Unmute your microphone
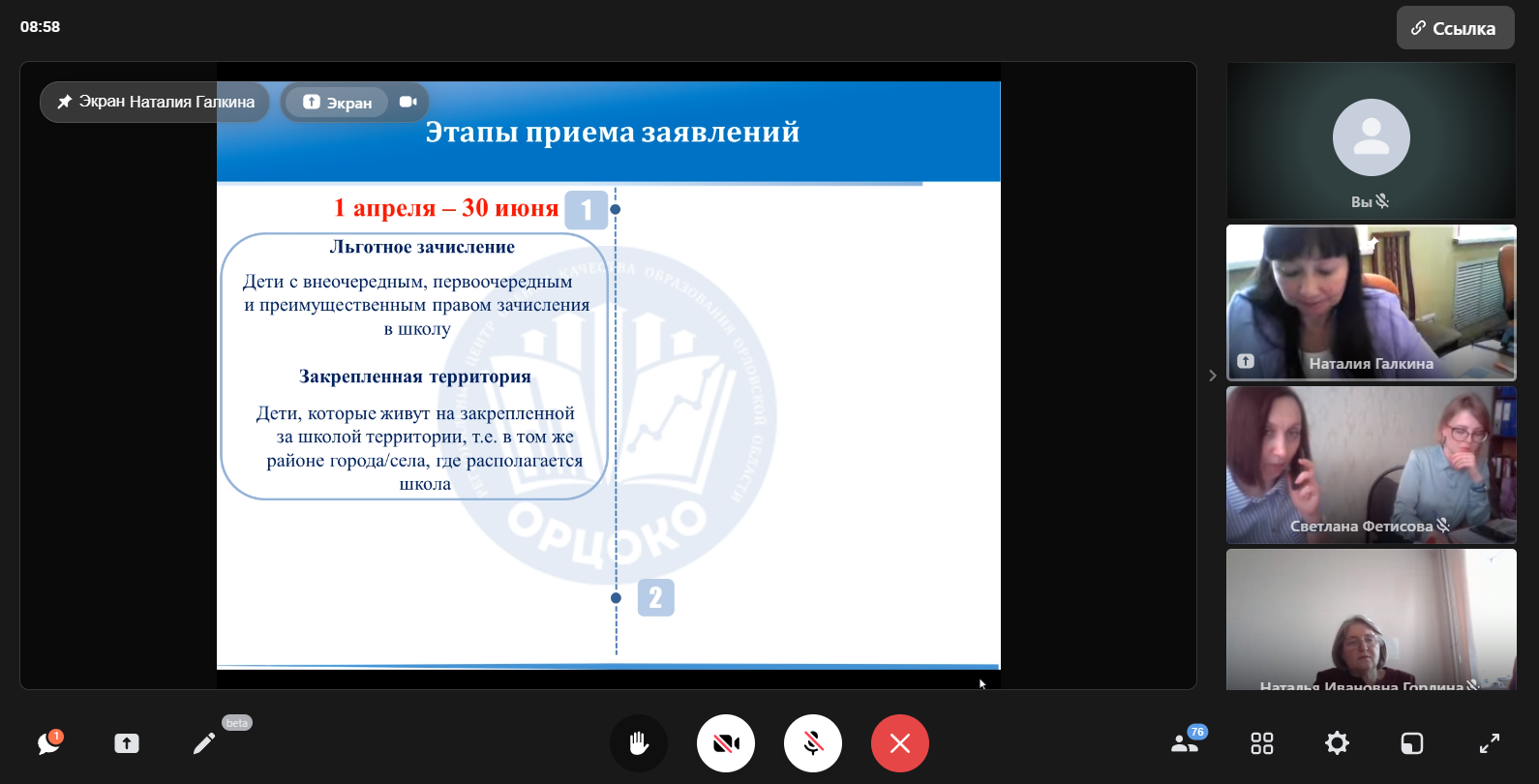1539x784 pixels. pos(812,743)
